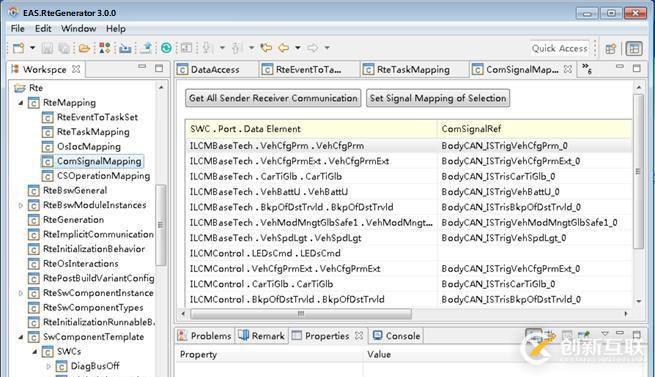Open the Properties View Menu triangle
655x377 pixels.
tap(604, 334)
